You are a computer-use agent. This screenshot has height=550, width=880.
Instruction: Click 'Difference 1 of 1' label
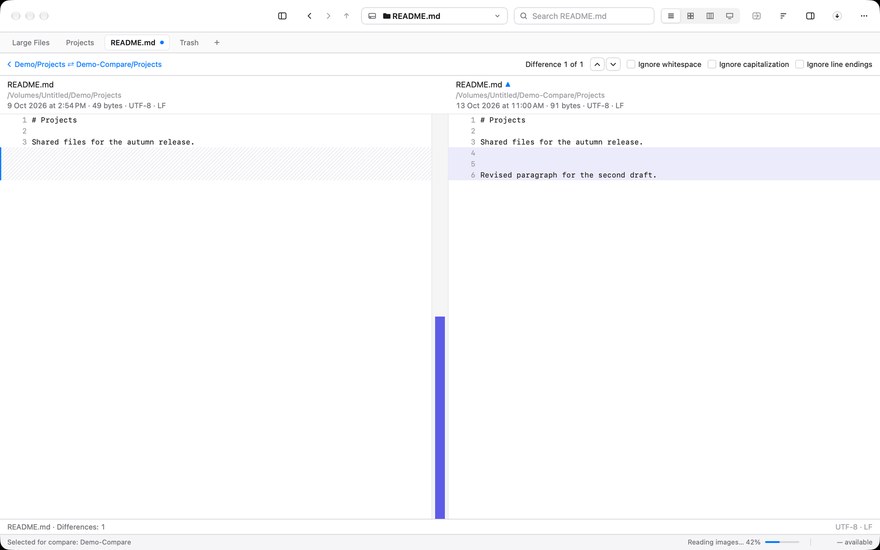click(x=554, y=65)
